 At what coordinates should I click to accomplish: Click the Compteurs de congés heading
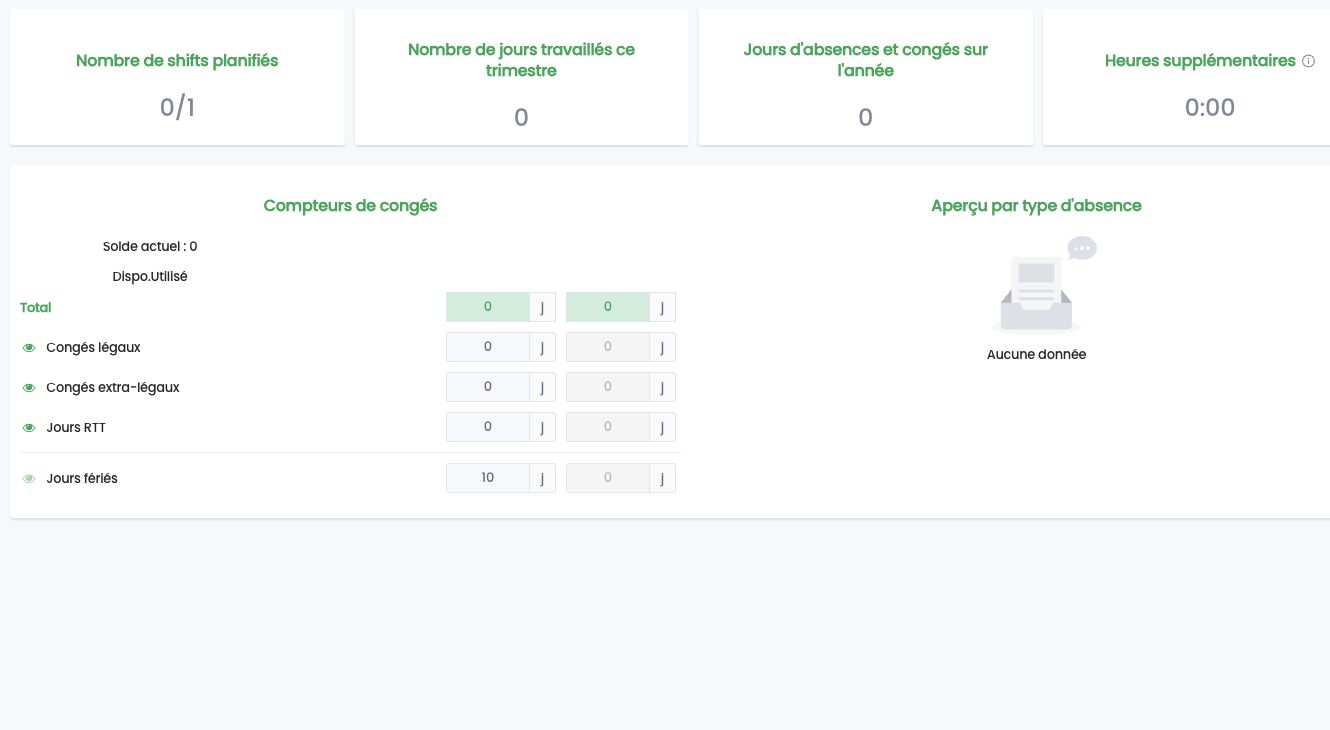coord(350,205)
